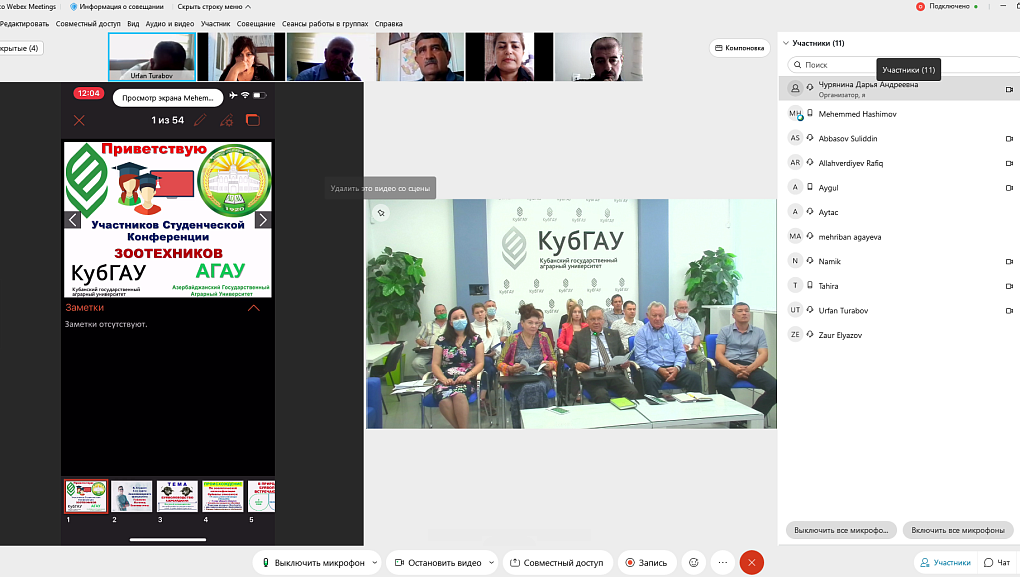
Task: Click Tahira's device icon
Action: 810,286
